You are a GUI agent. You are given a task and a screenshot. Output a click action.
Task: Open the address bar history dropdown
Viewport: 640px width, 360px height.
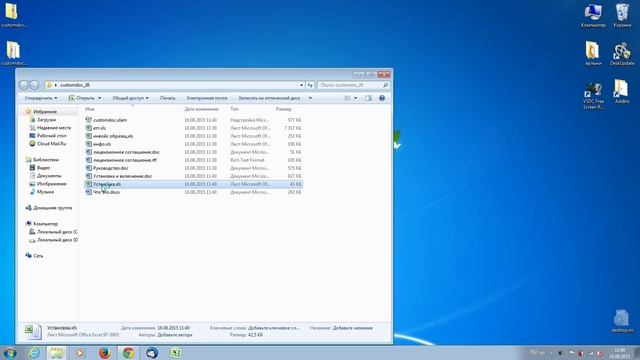(x=301, y=85)
